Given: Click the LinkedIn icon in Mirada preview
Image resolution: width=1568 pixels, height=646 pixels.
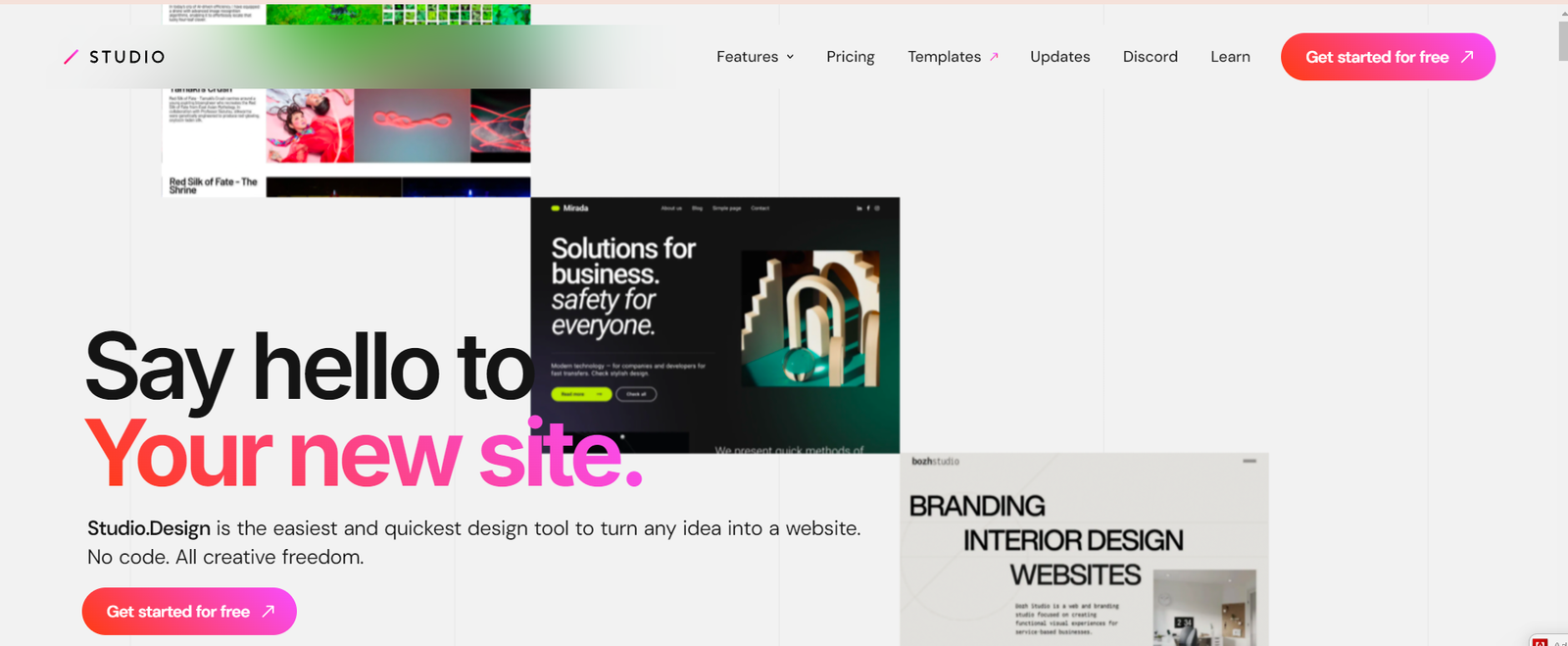Looking at the screenshot, I should click(859, 208).
